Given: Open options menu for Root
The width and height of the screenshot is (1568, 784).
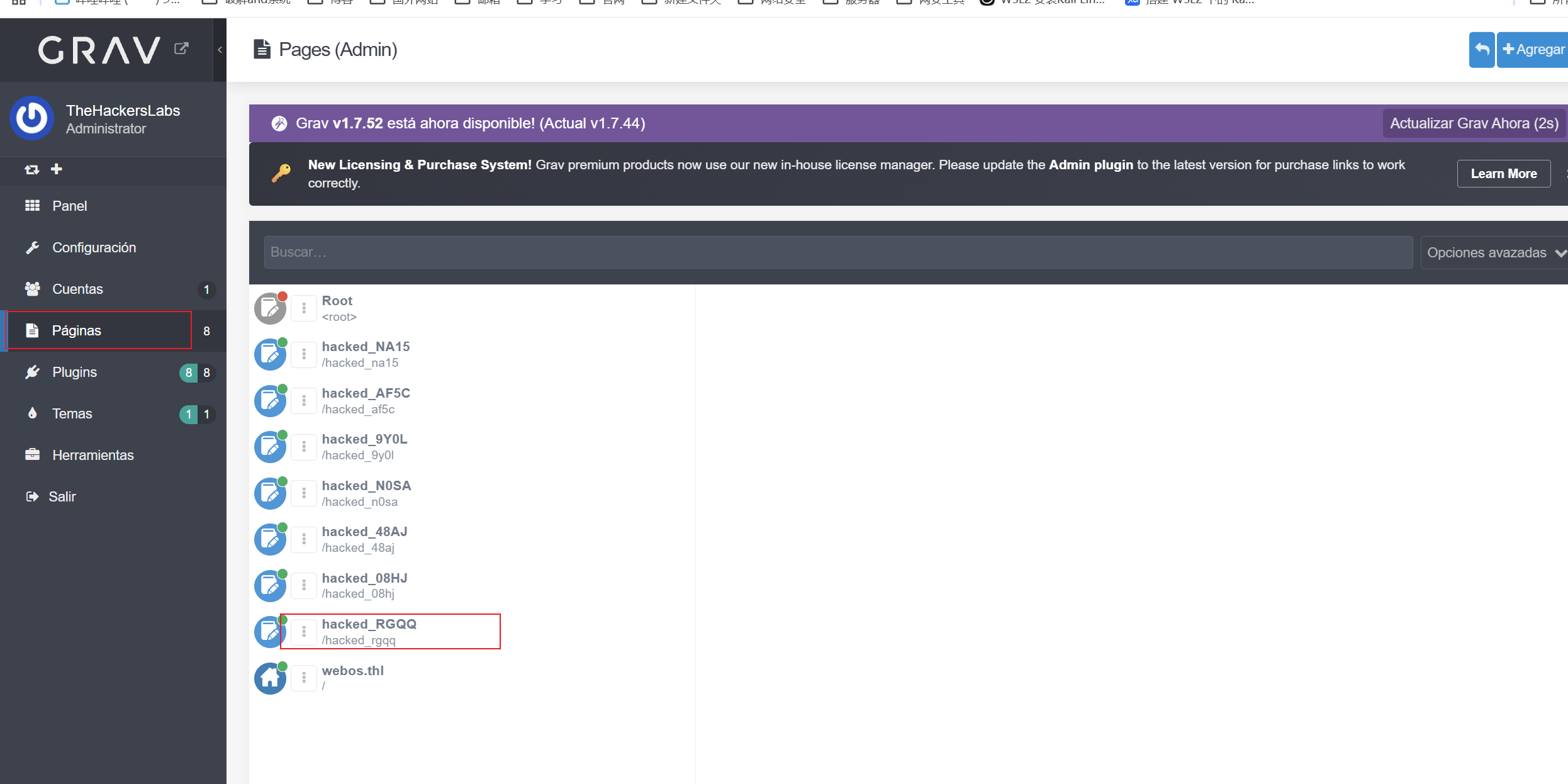Looking at the screenshot, I should 304,308.
